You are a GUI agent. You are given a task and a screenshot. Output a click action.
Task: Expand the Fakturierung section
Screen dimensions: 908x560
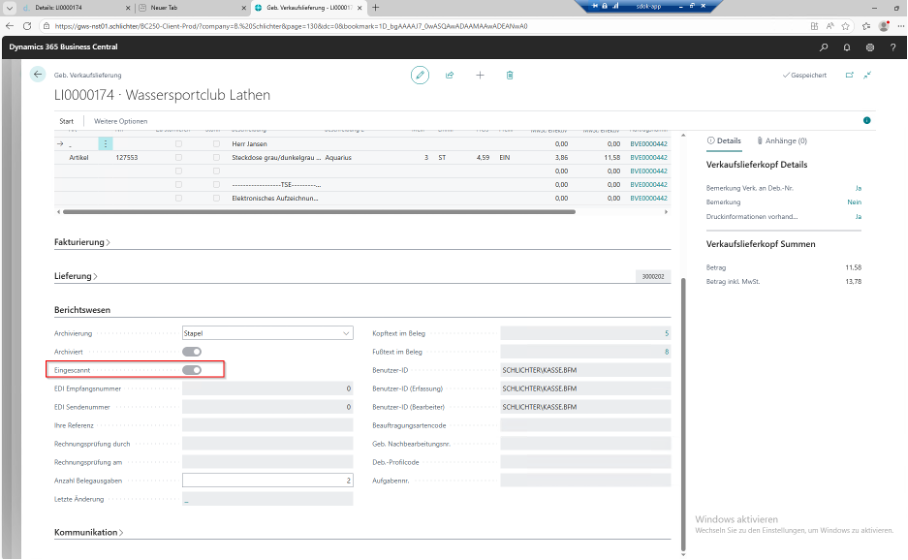click(x=82, y=242)
